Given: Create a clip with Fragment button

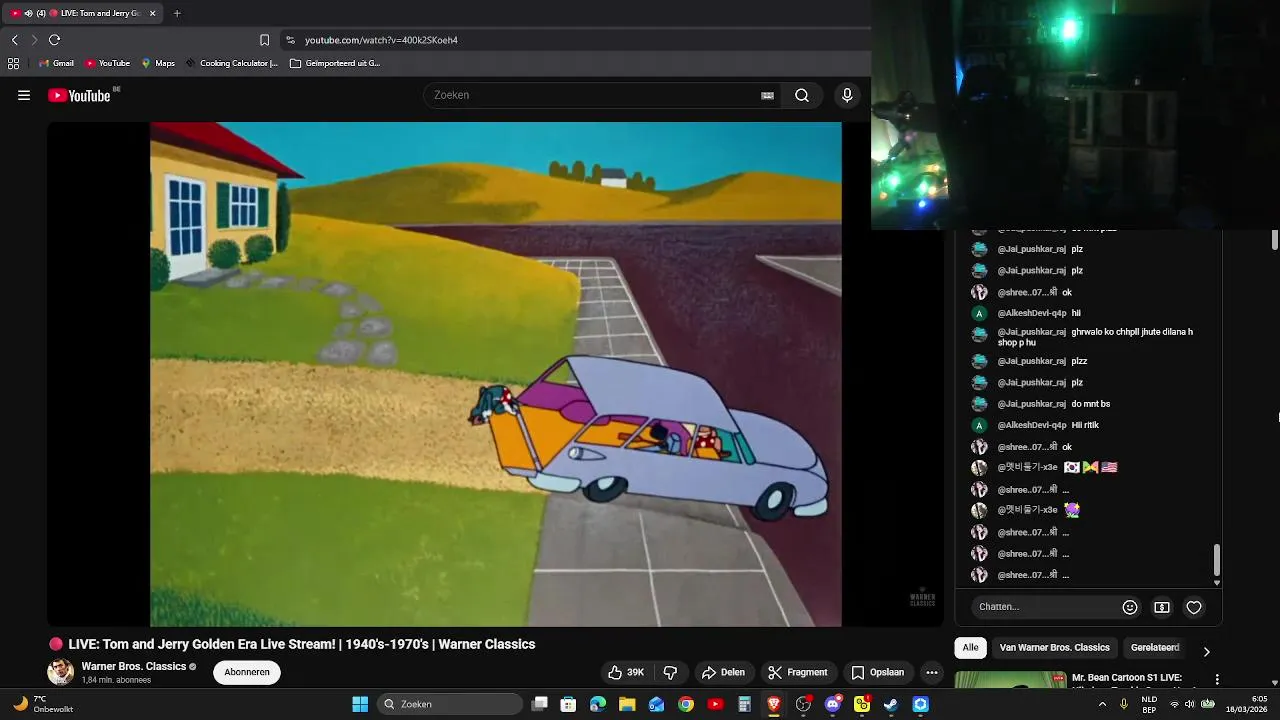Looking at the screenshot, I should 798,672.
